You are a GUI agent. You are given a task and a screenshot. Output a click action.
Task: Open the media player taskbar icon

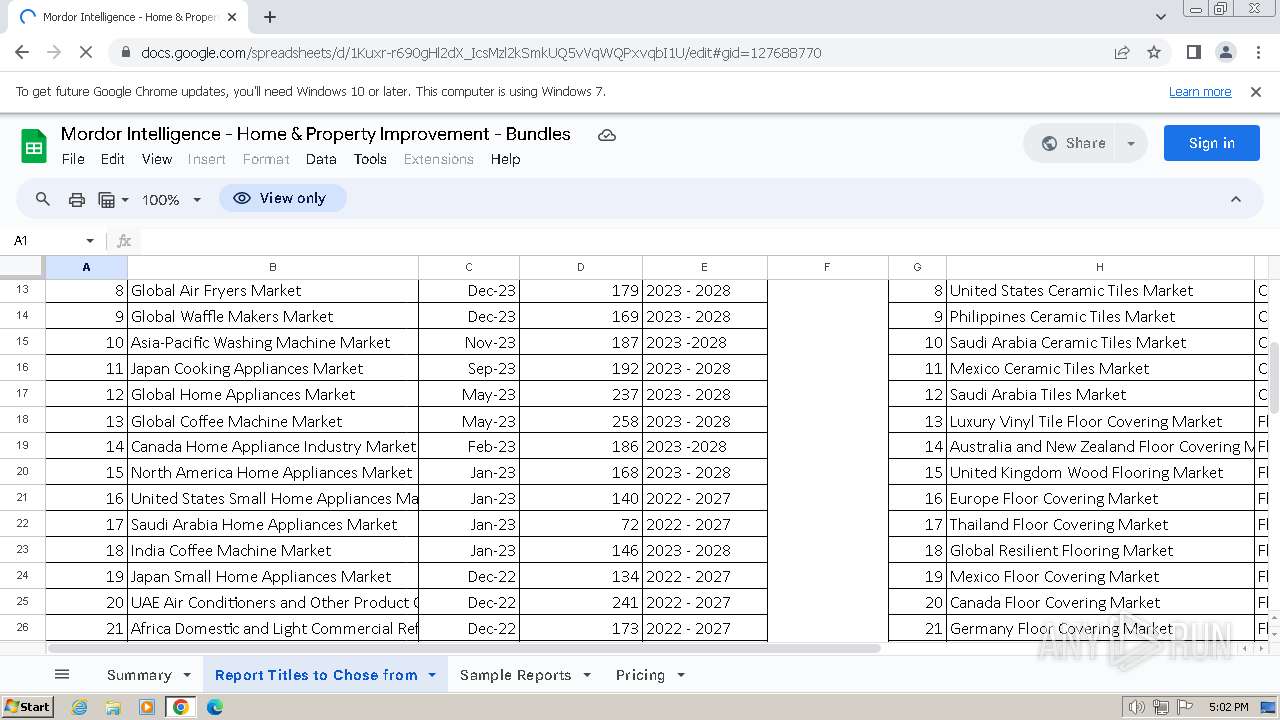[x=147, y=707]
